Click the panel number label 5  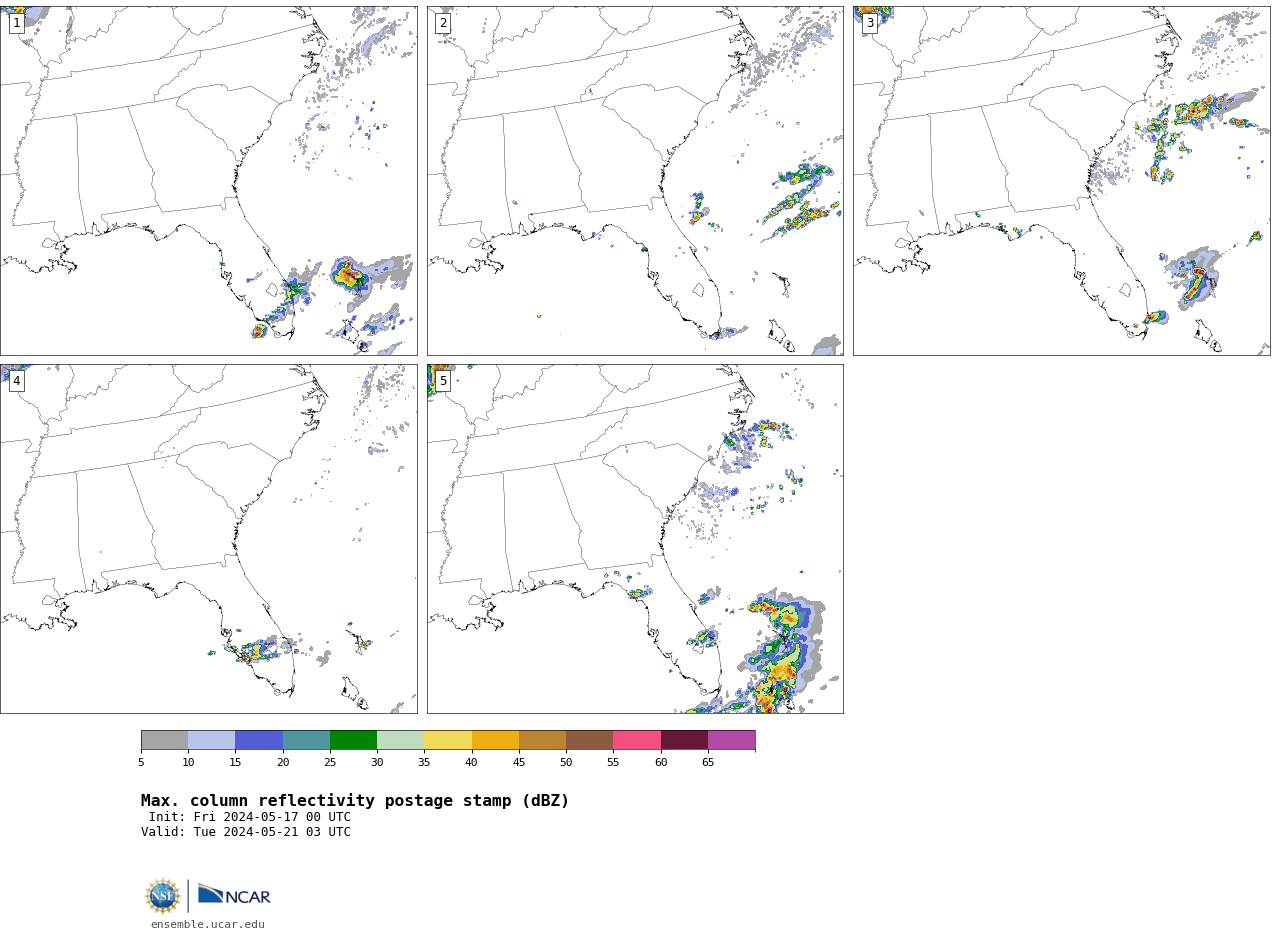(443, 381)
